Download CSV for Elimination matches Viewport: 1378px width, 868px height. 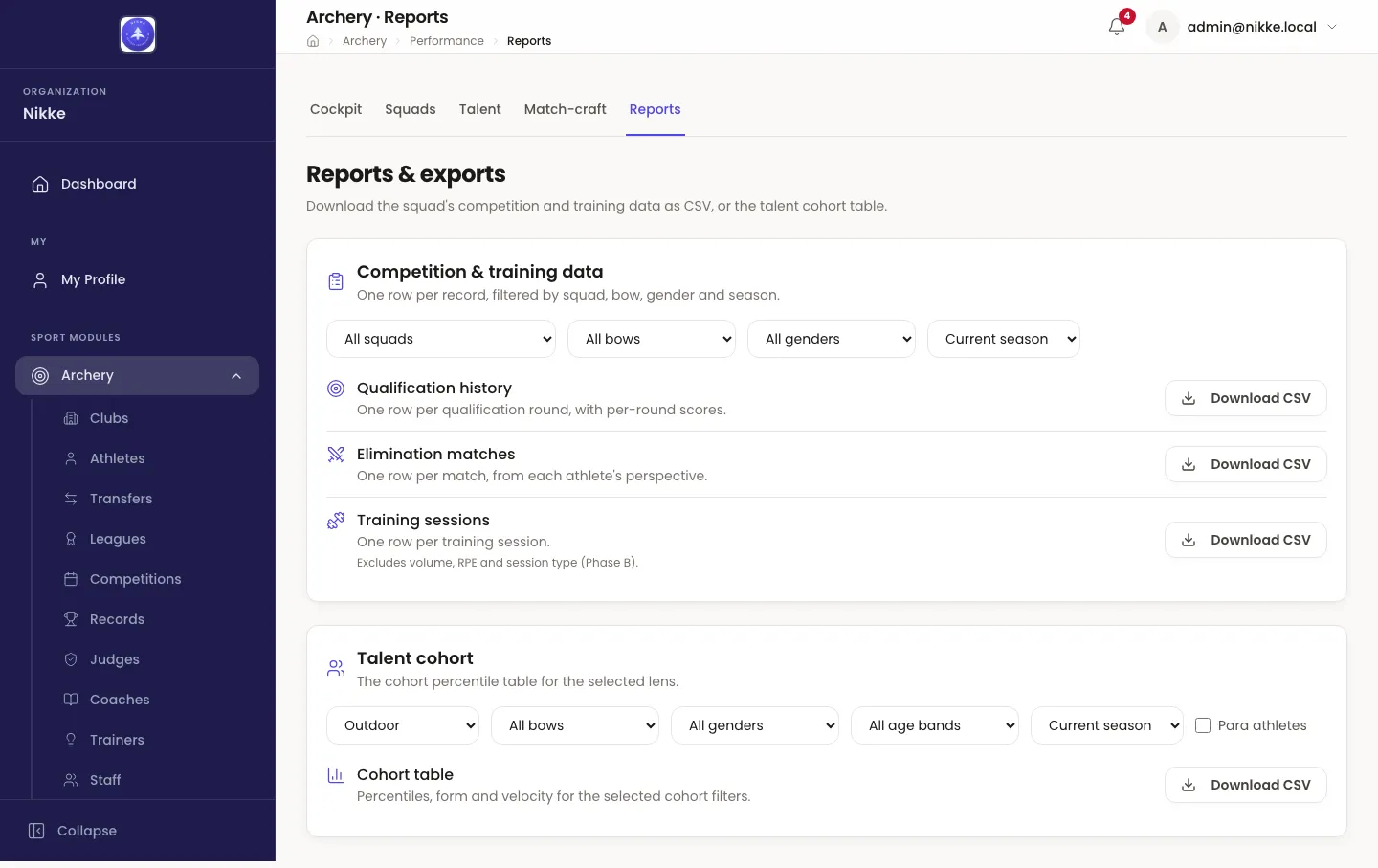(x=1246, y=464)
